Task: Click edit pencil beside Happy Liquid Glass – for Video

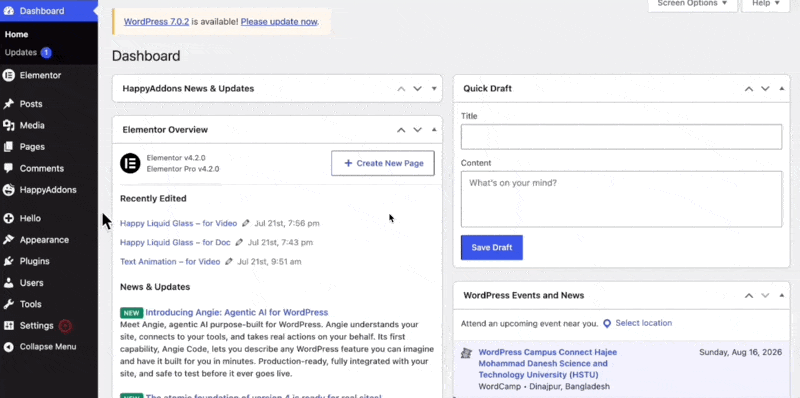Action: (x=246, y=223)
